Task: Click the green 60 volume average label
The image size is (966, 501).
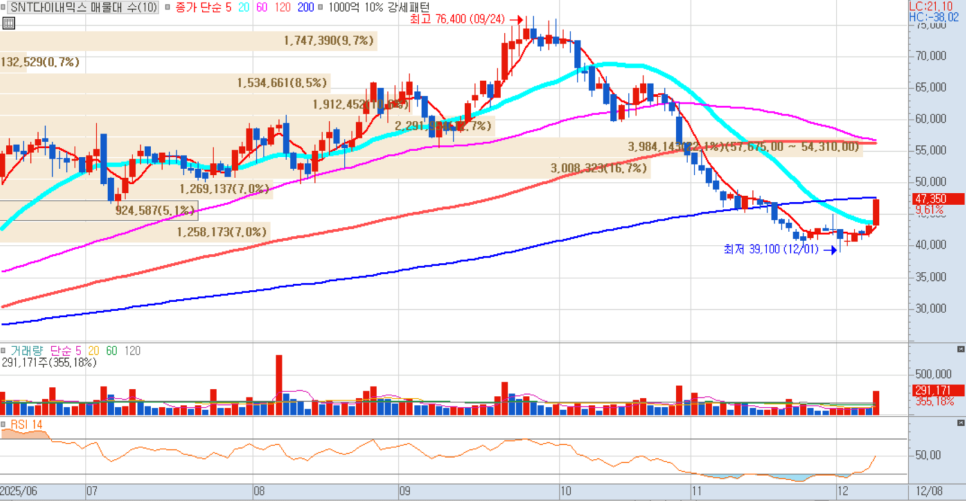Action: [x=112, y=351]
